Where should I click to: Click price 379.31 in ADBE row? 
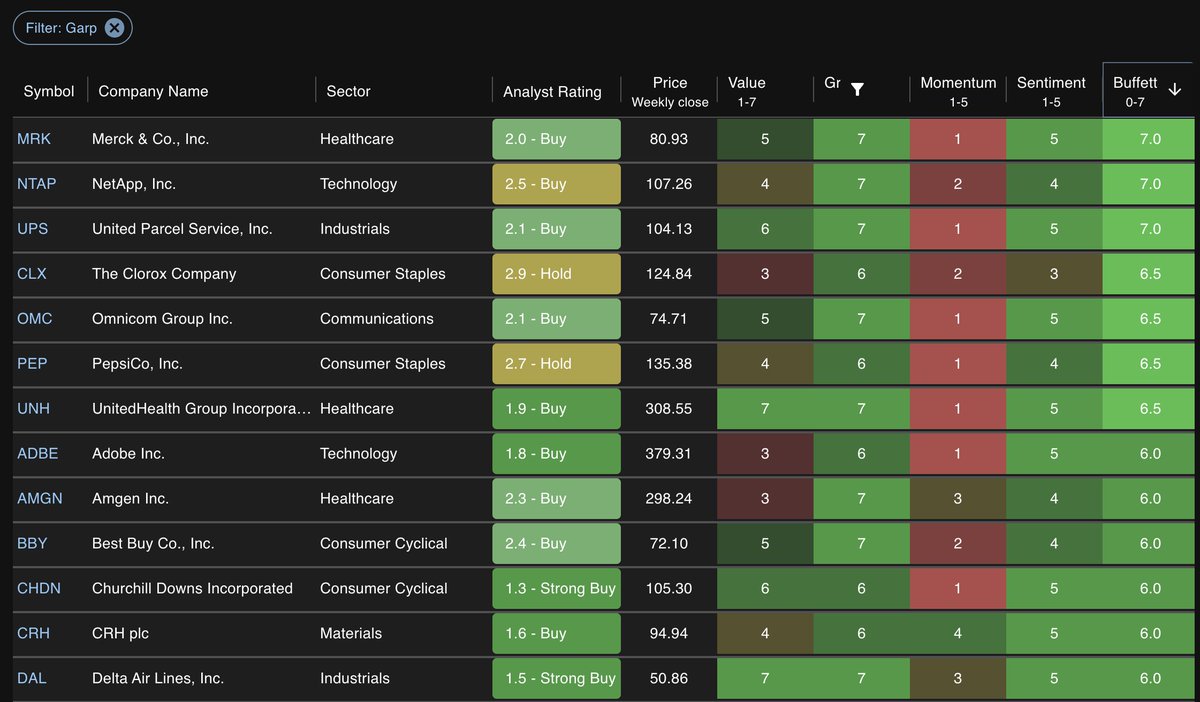(669, 454)
